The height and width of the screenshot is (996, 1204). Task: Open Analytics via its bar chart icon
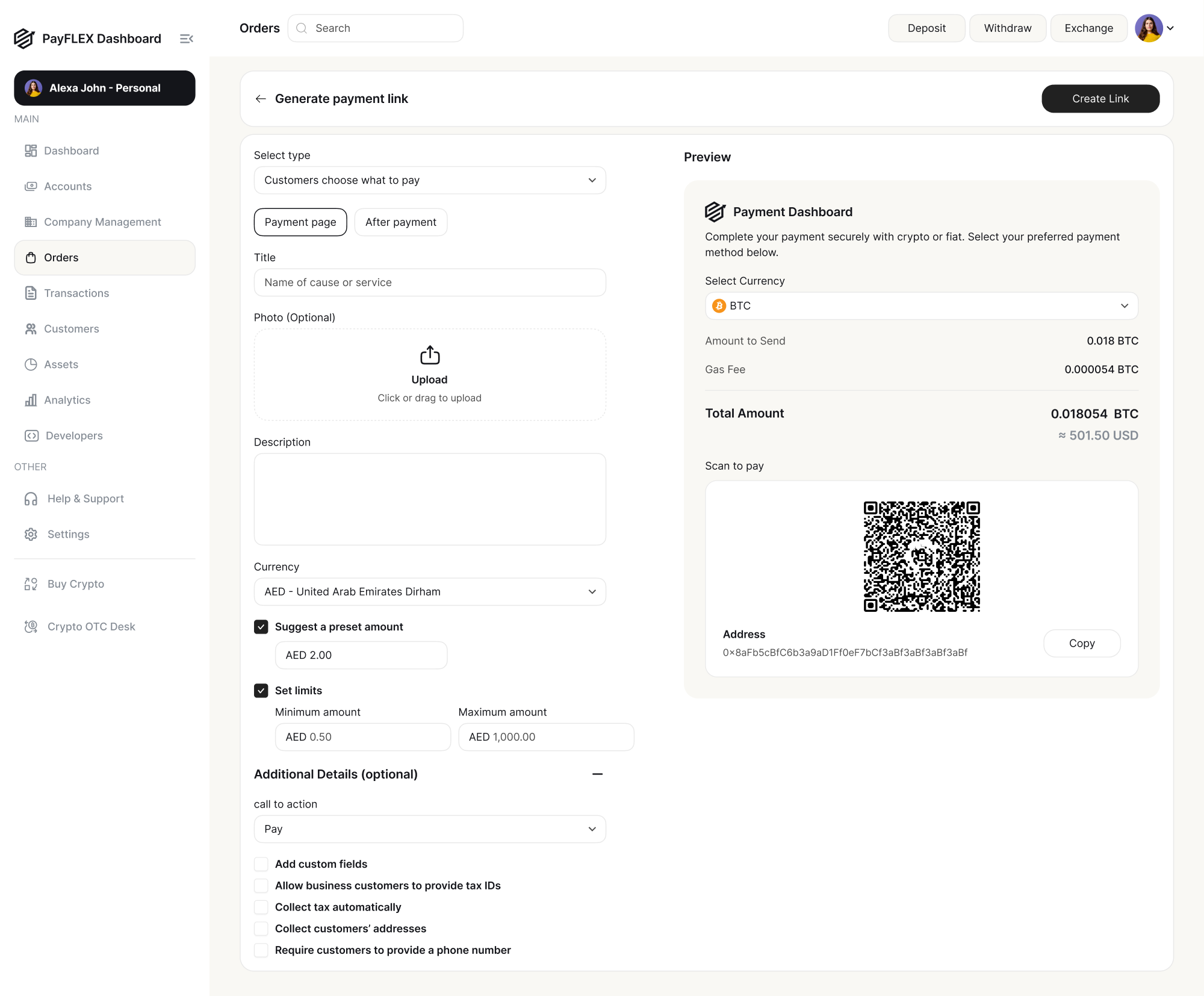[x=31, y=400]
